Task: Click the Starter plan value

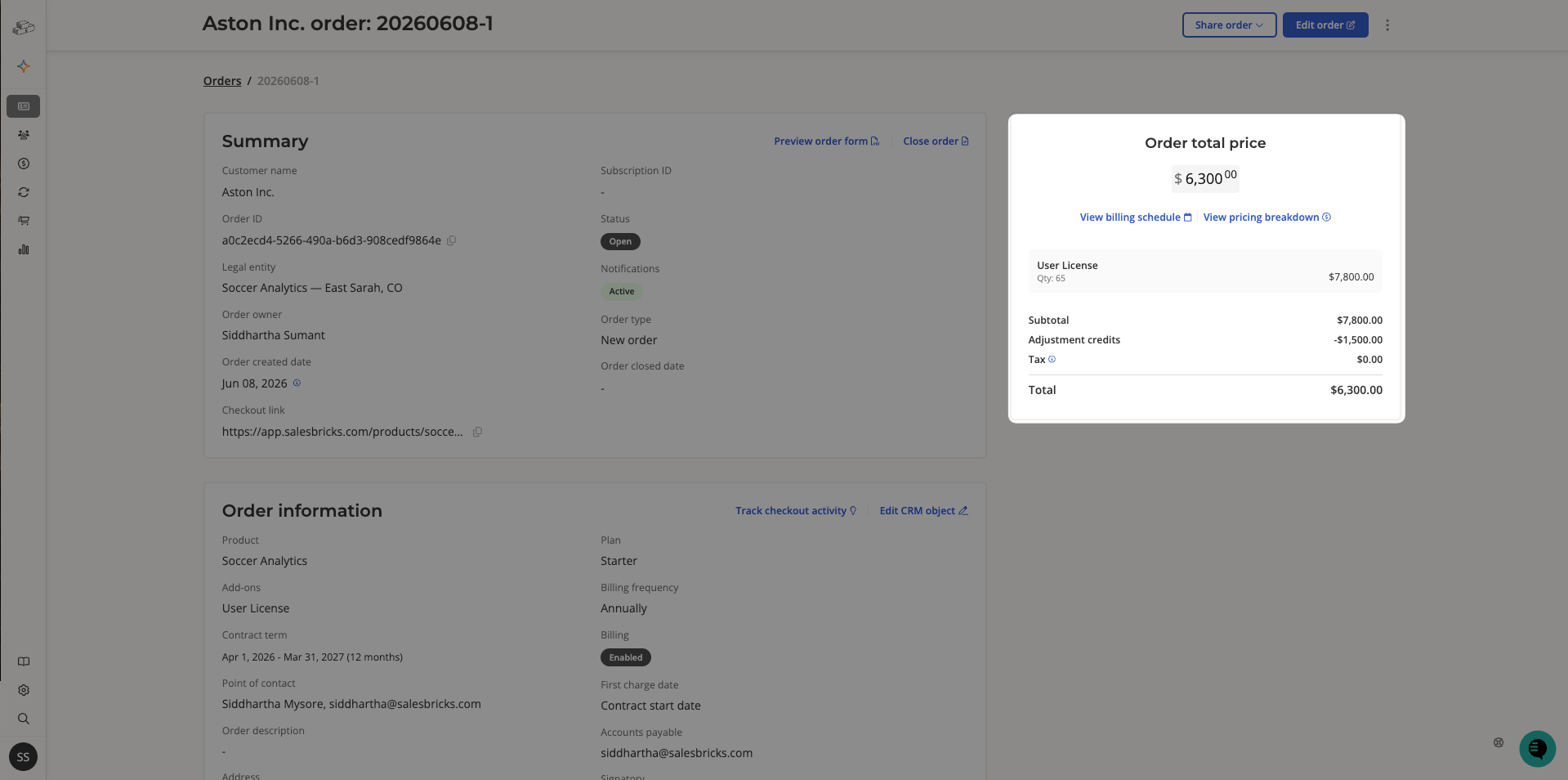Action: 619,561
